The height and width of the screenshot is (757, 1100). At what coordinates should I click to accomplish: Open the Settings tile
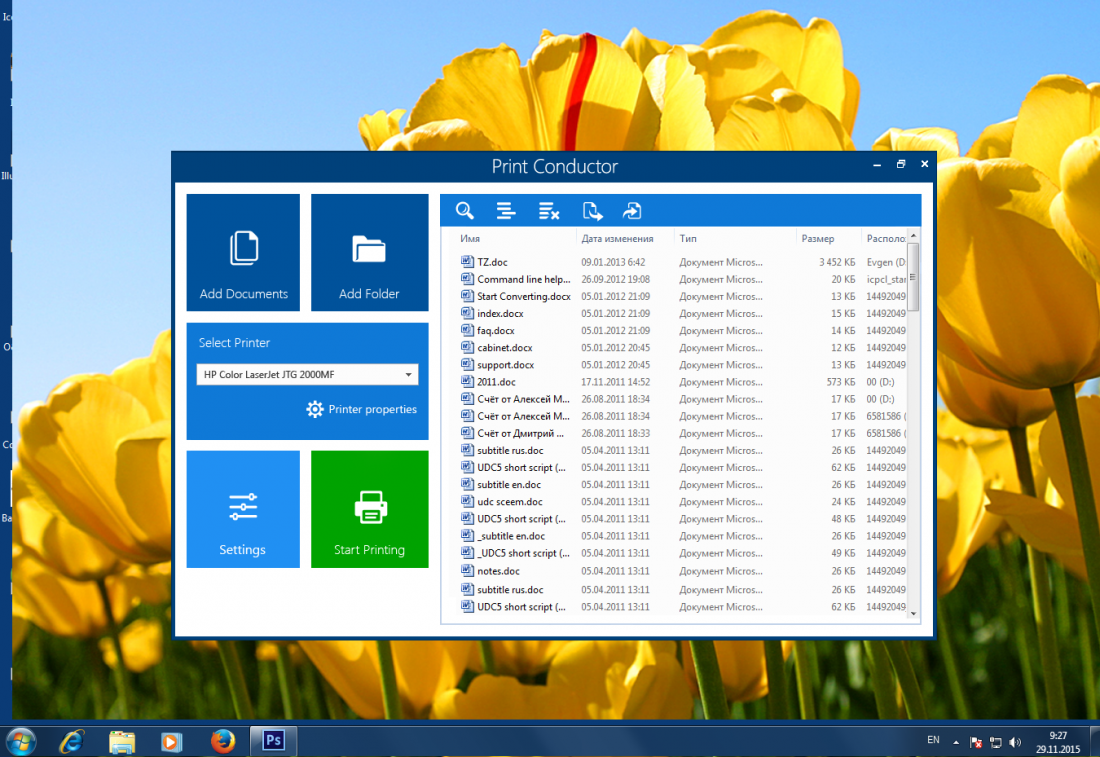tap(243, 509)
